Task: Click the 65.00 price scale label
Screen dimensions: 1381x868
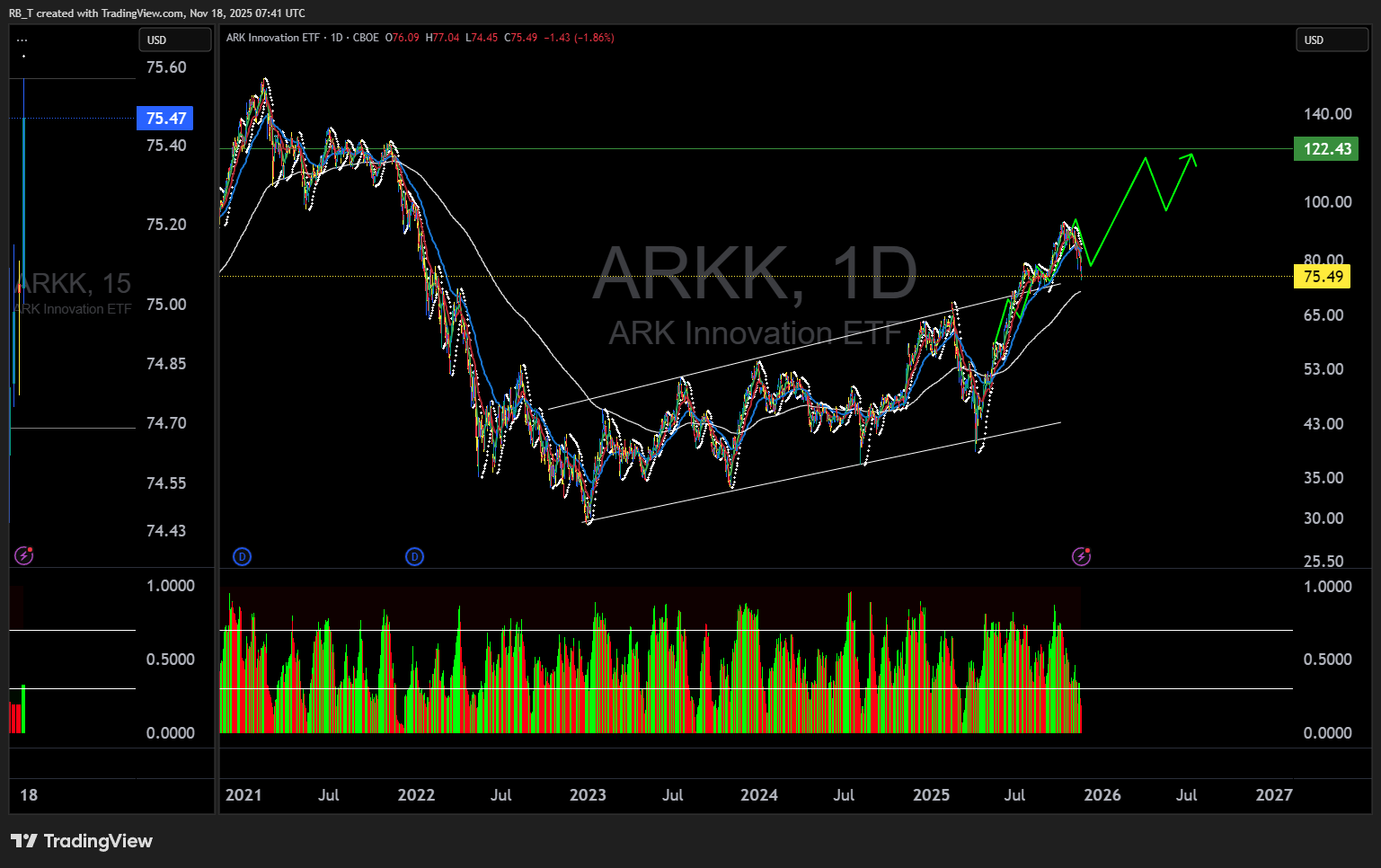Action: tap(1323, 315)
